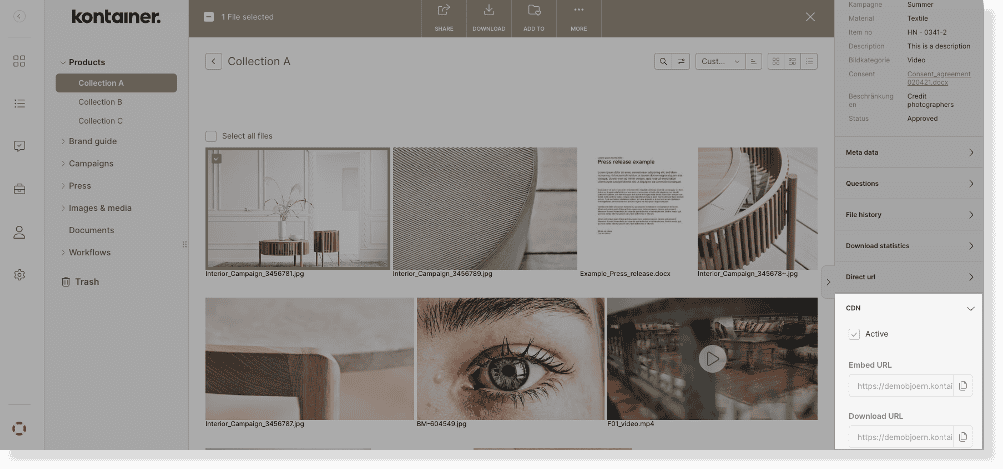Screen dimensions: 1003x469
Task: Open the settings gear in left rail
Action: tap(19, 275)
